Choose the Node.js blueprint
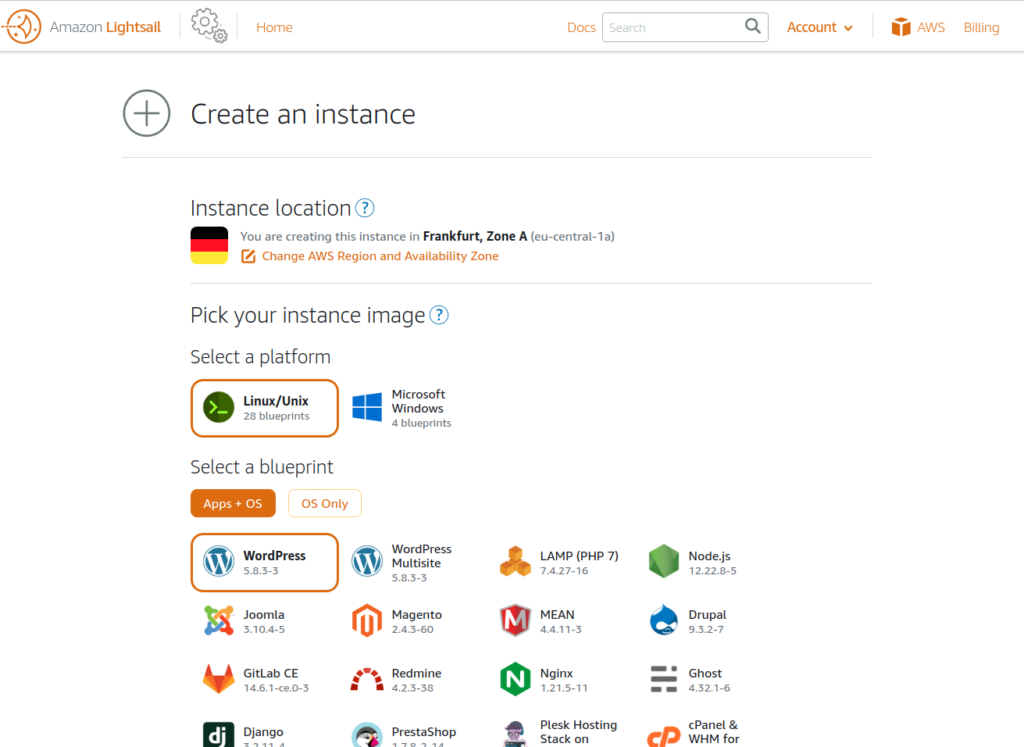Viewport: 1024px width, 747px height. 709,563
